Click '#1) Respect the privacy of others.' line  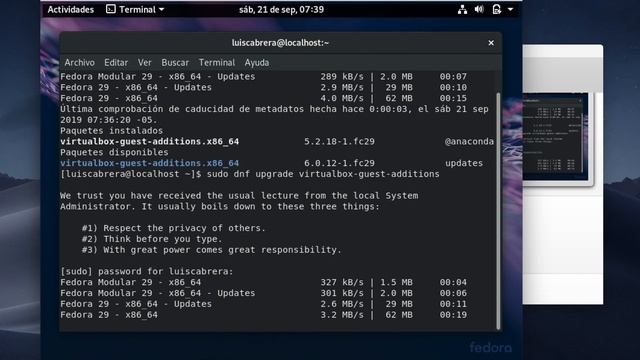pos(173,228)
